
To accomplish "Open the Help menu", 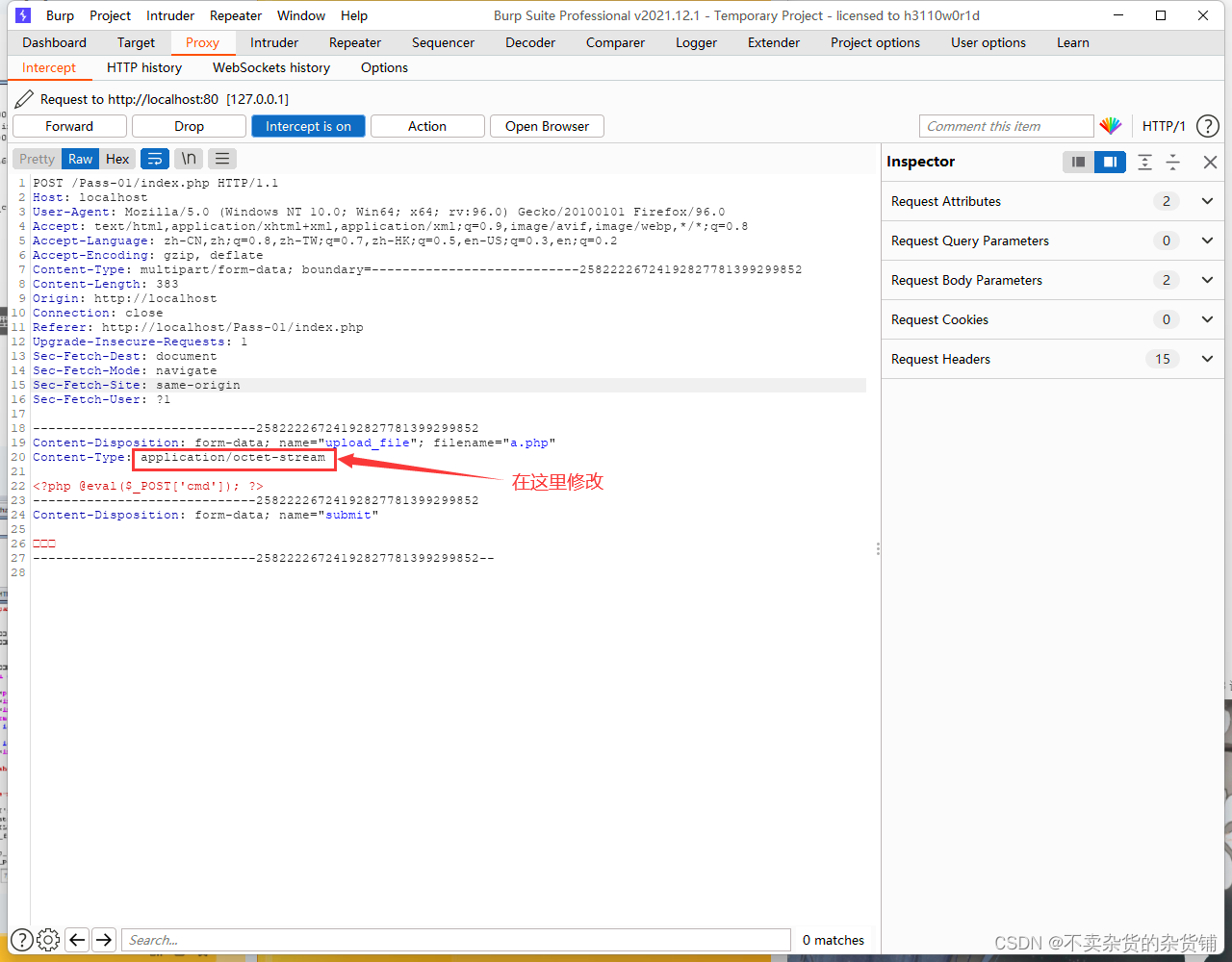I will click(354, 15).
